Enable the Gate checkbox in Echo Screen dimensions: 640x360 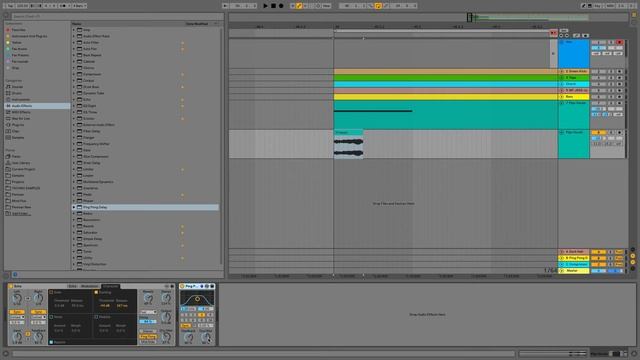coord(51,292)
